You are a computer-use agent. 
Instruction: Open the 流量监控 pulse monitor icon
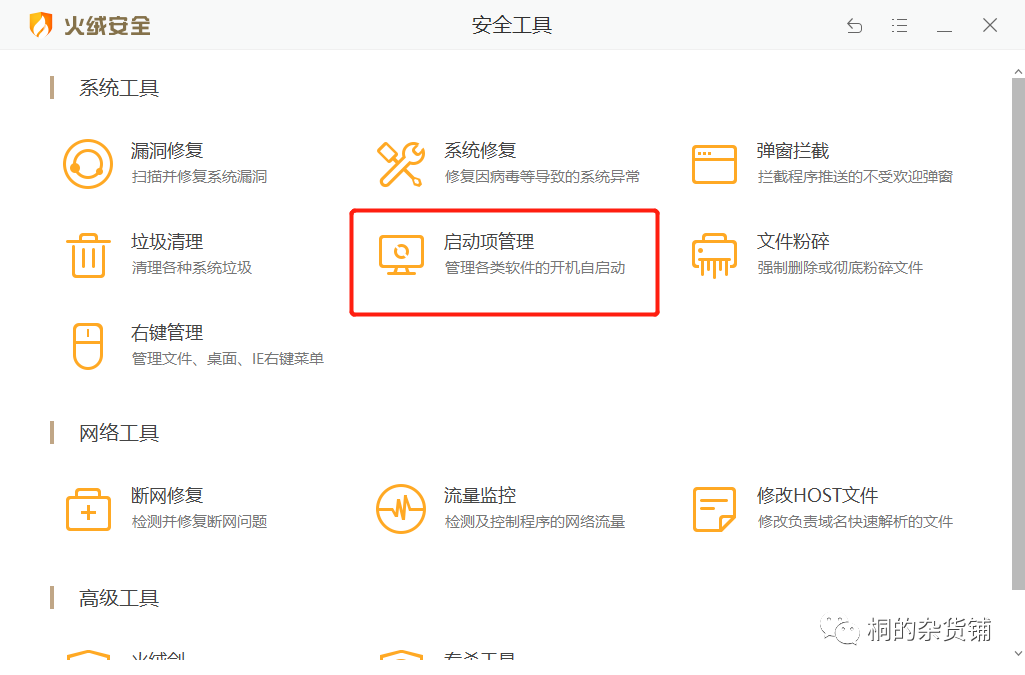click(401, 509)
